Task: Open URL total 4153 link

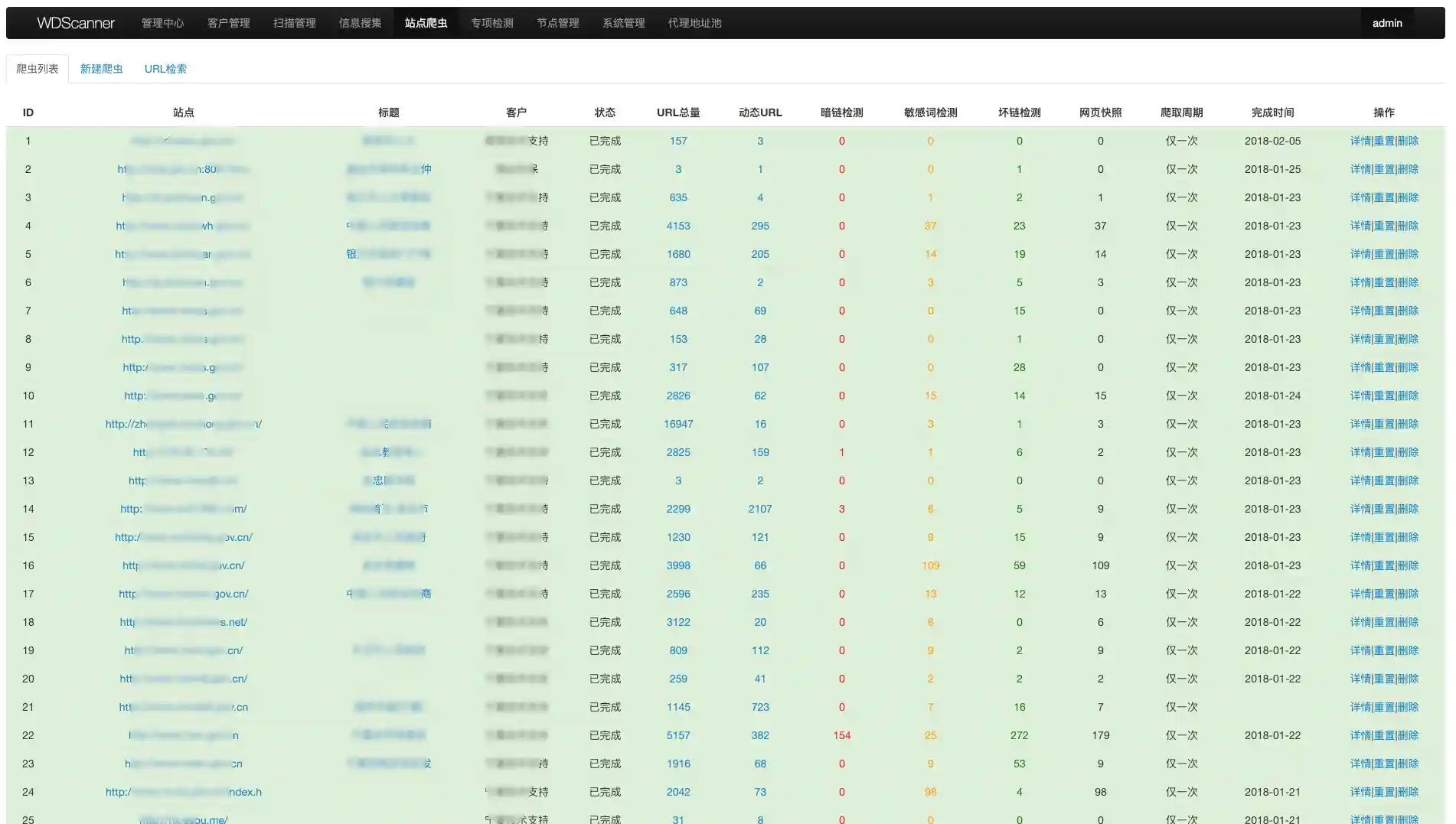Action: (x=678, y=226)
